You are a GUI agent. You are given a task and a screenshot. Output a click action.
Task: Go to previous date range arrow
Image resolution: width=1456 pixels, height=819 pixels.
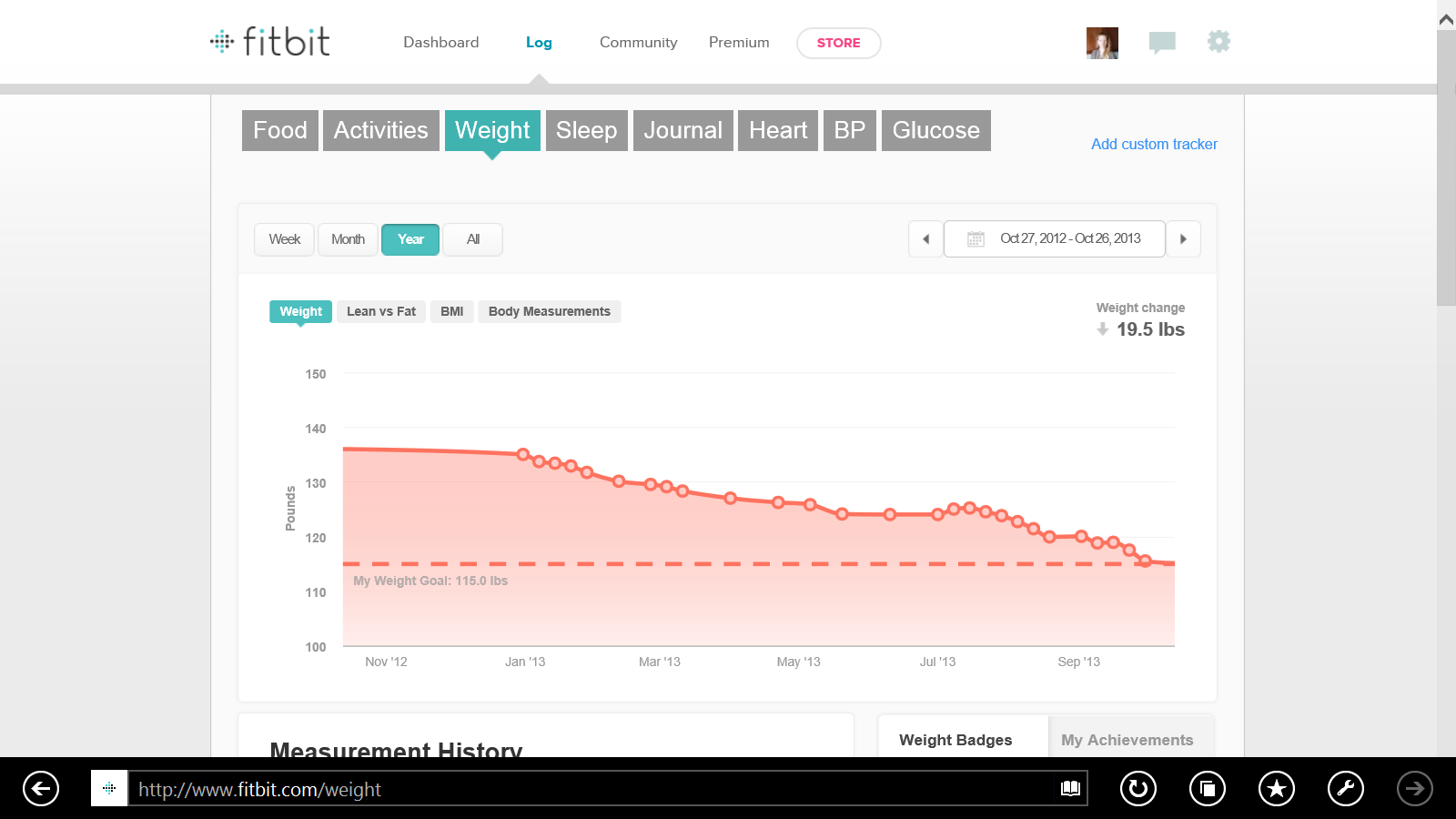pos(925,239)
